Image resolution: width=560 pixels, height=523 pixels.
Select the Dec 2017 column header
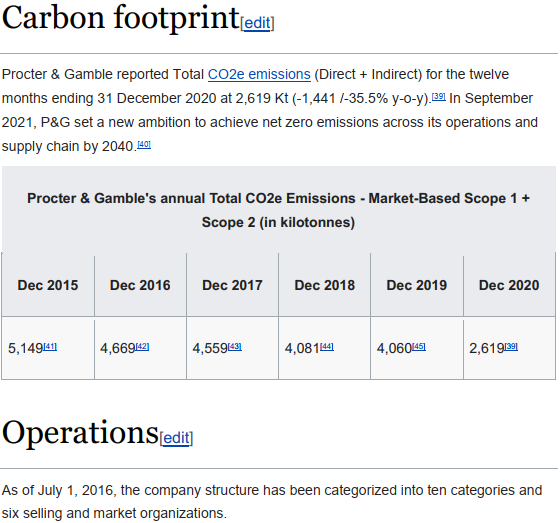(x=232, y=285)
